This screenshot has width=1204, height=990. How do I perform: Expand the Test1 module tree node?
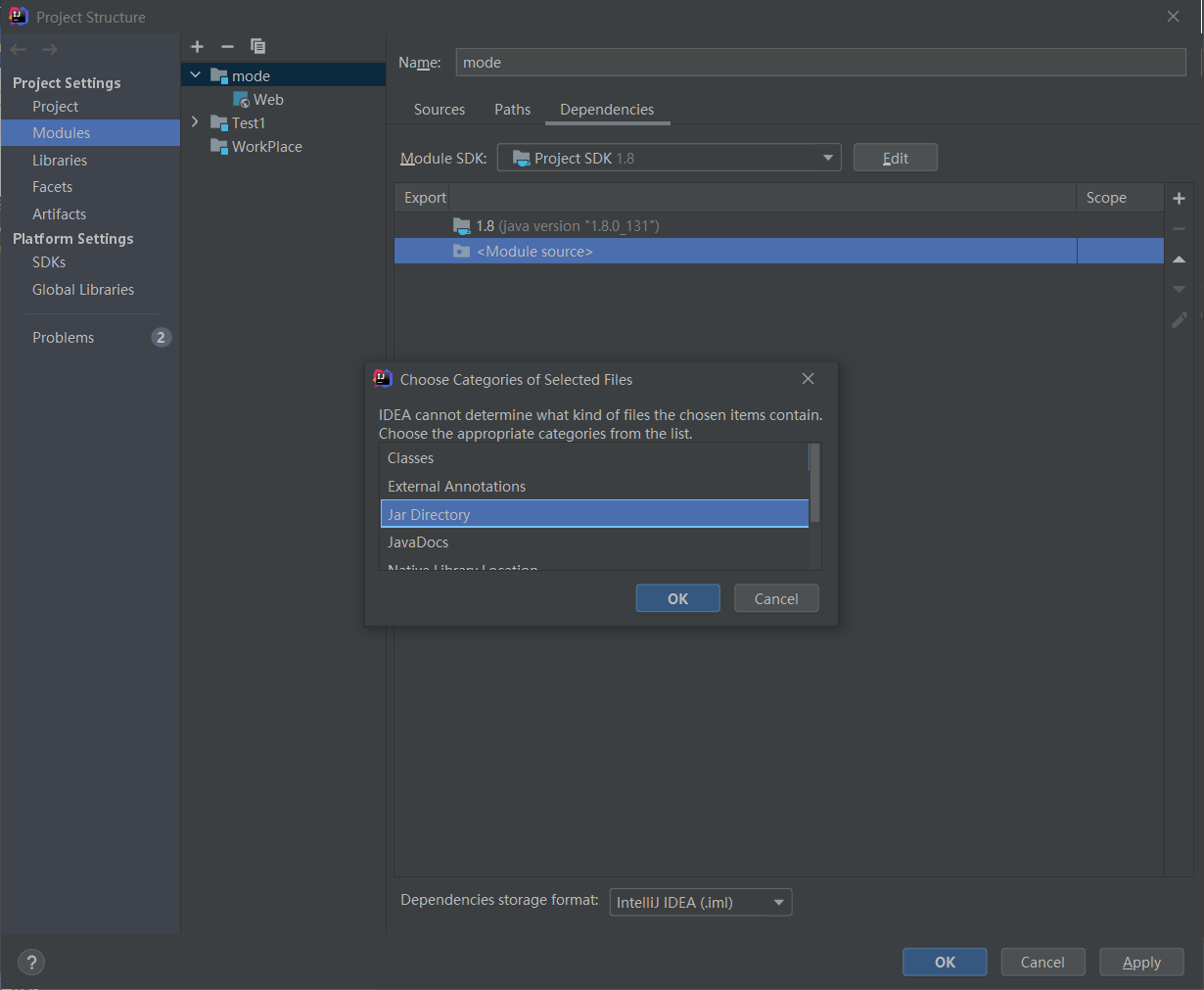[x=195, y=122]
